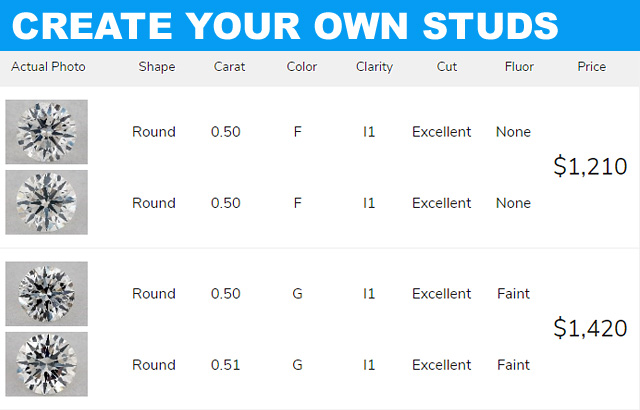Click the first F-color diamond photo
The image size is (640, 410).
(x=46, y=132)
